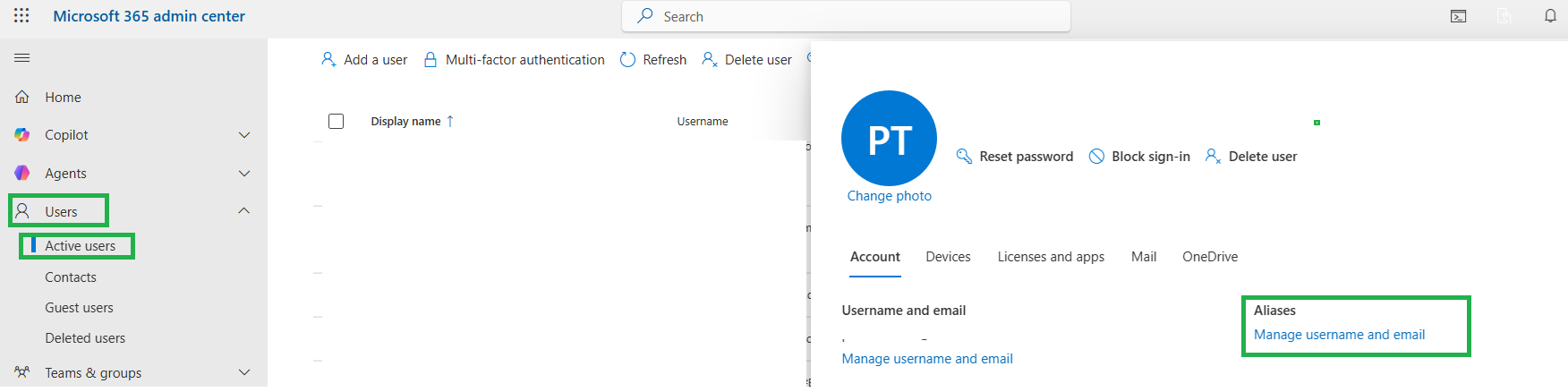Click inside the Search input field
1568x392 pixels.
846,16
